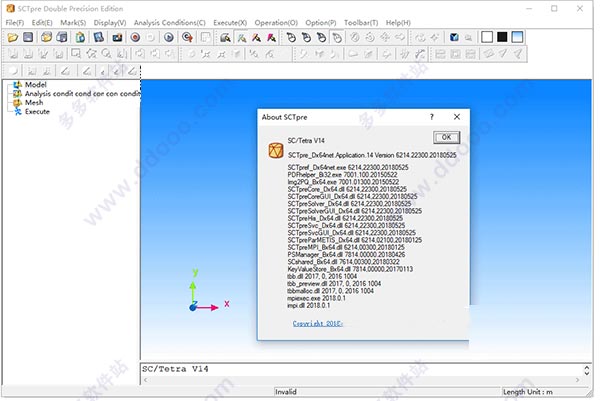This screenshot has width=600, height=401.
Task: Click the blue 3D cube view icon
Action: click(454, 37)
